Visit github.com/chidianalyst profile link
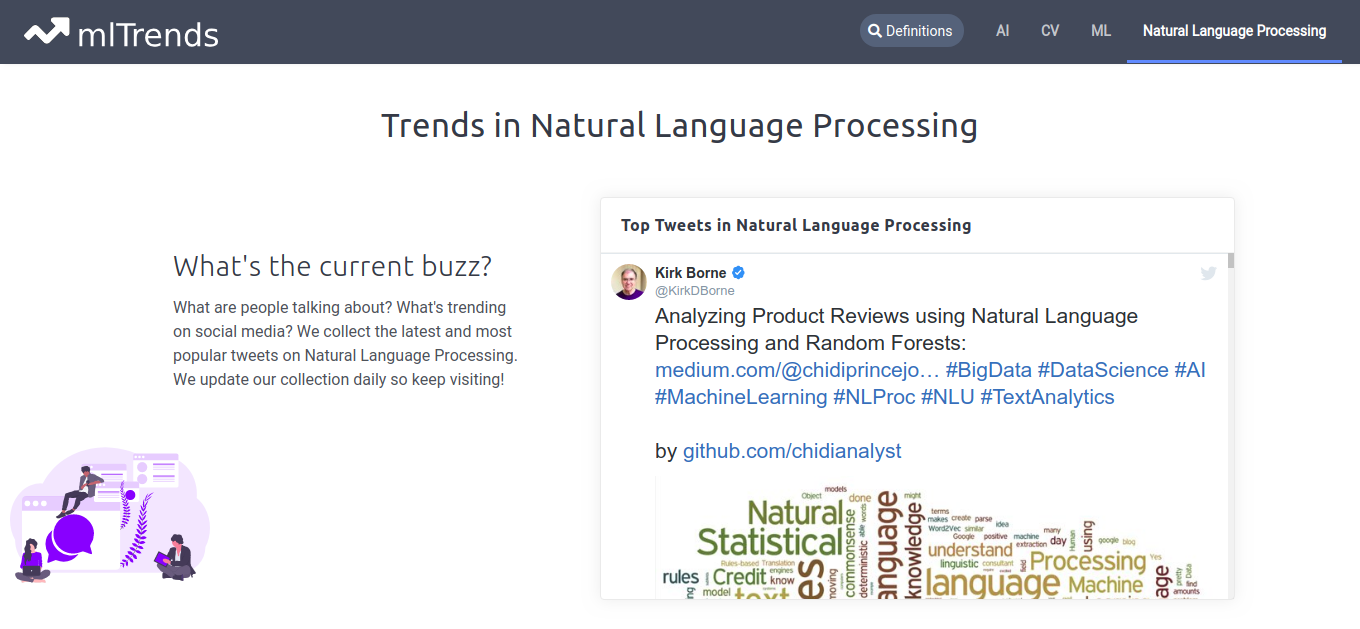 pyautogui.click(x=792, y=450)
